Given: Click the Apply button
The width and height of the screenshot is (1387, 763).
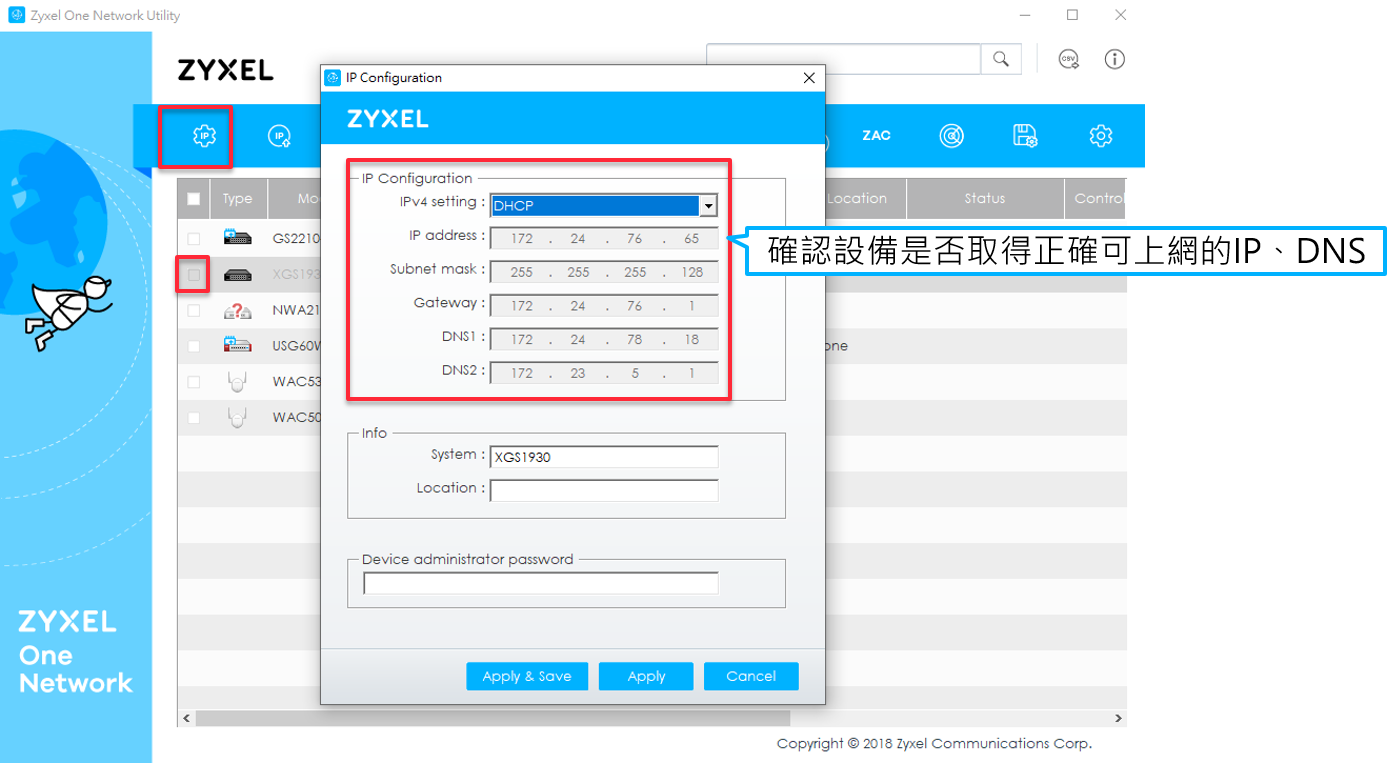Looking at the screenshot, I should pyautogui.click(x=646, y=676).
